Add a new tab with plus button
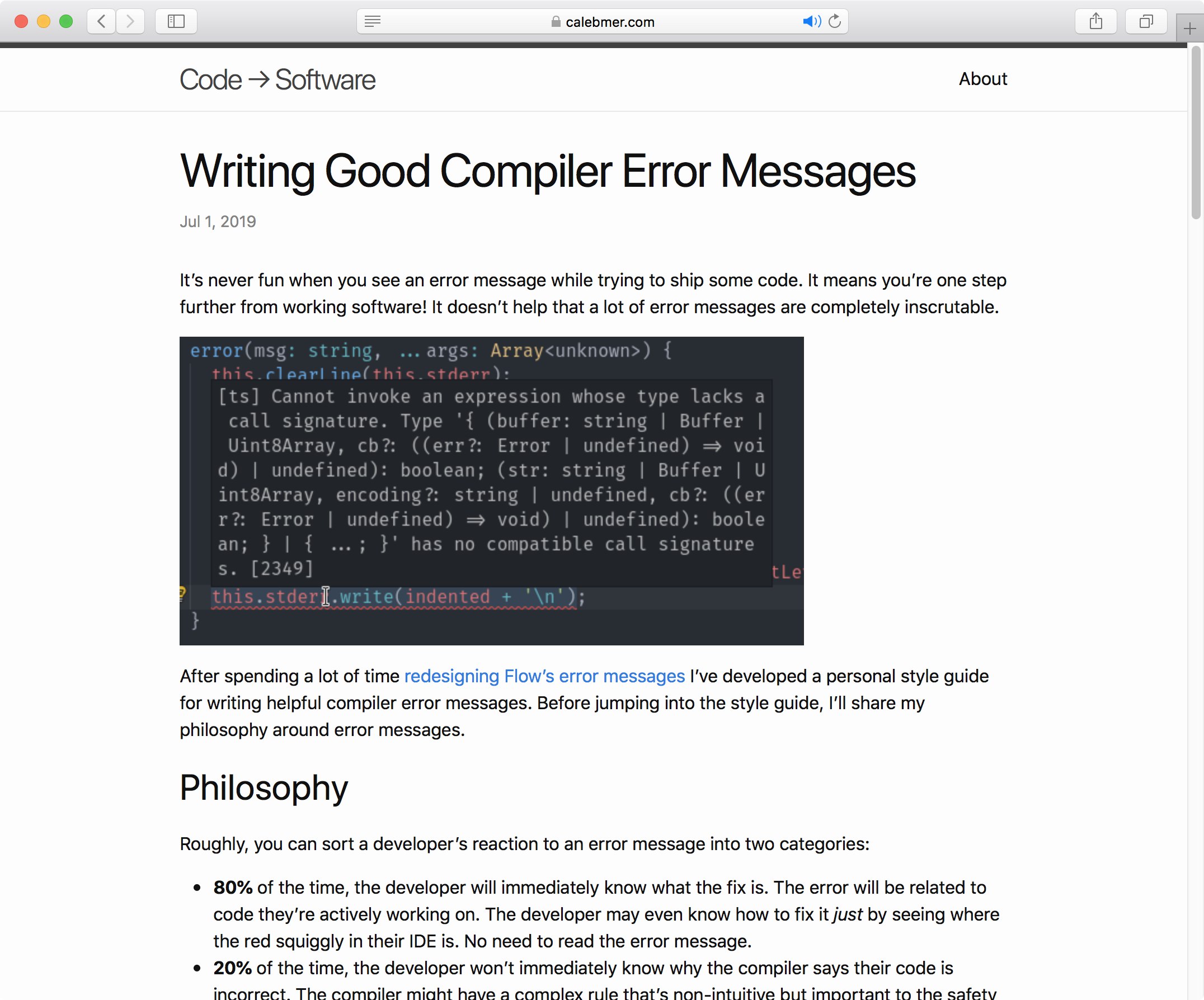The image size is (1204, 1000). click(x=1189, y=28)
